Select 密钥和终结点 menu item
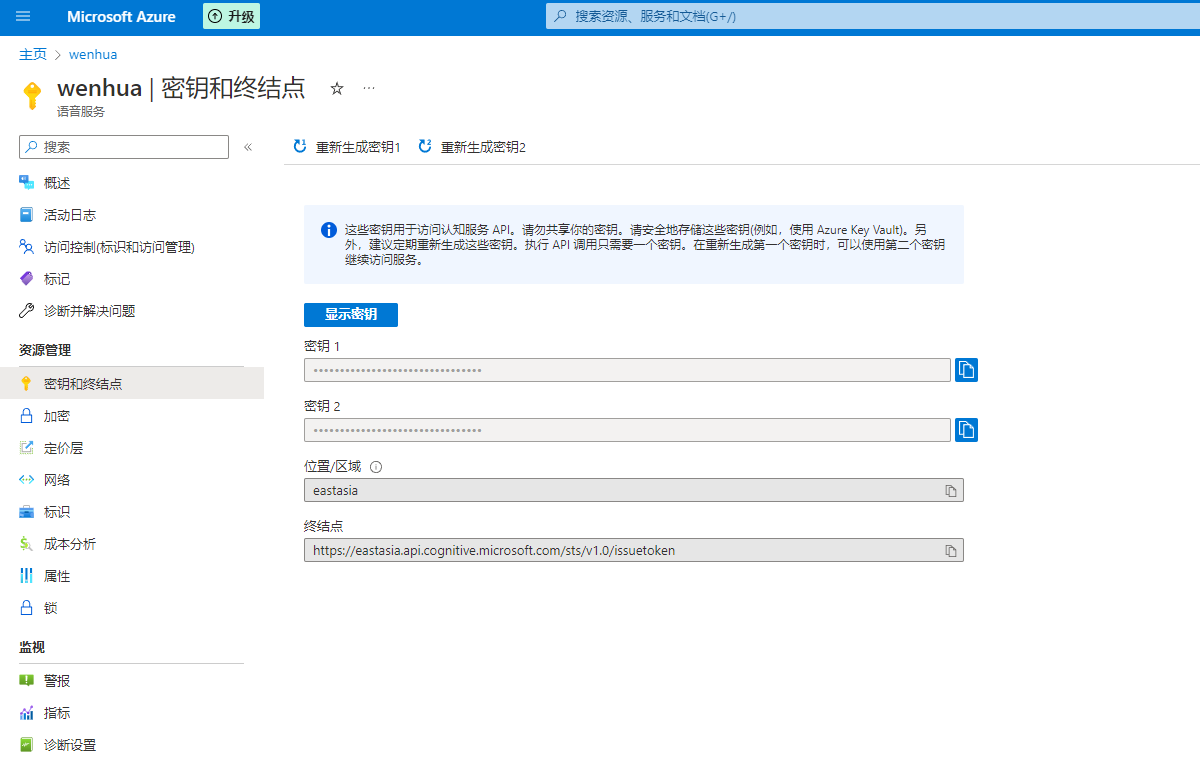The height and width of the screenshot is (763, 1200). [x=132, y=383]
